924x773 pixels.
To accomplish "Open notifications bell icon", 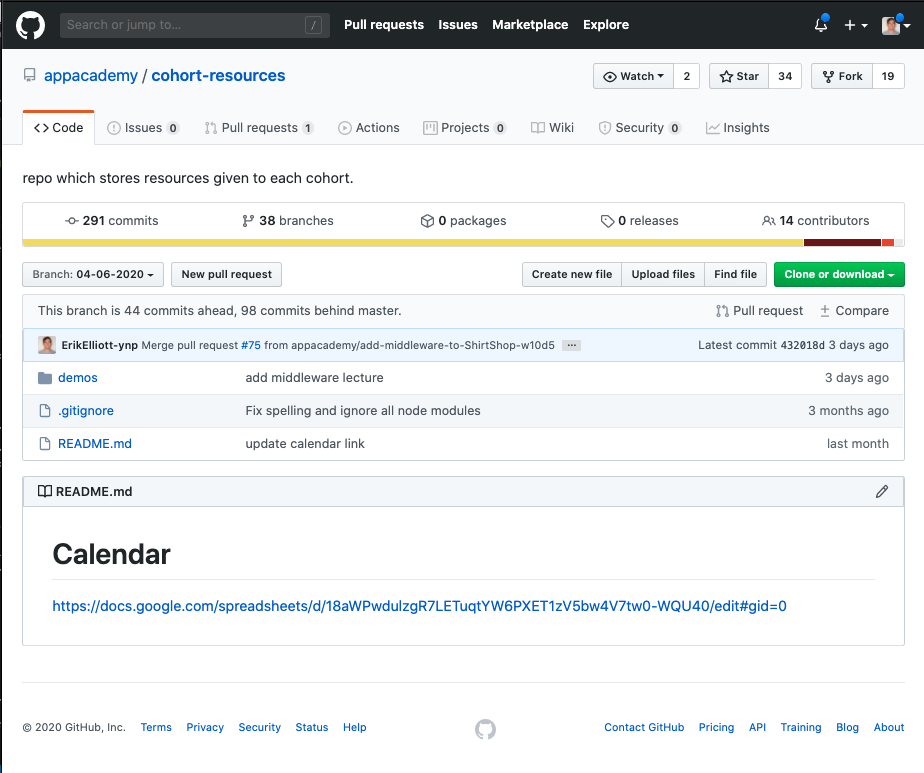I will 821,25.
